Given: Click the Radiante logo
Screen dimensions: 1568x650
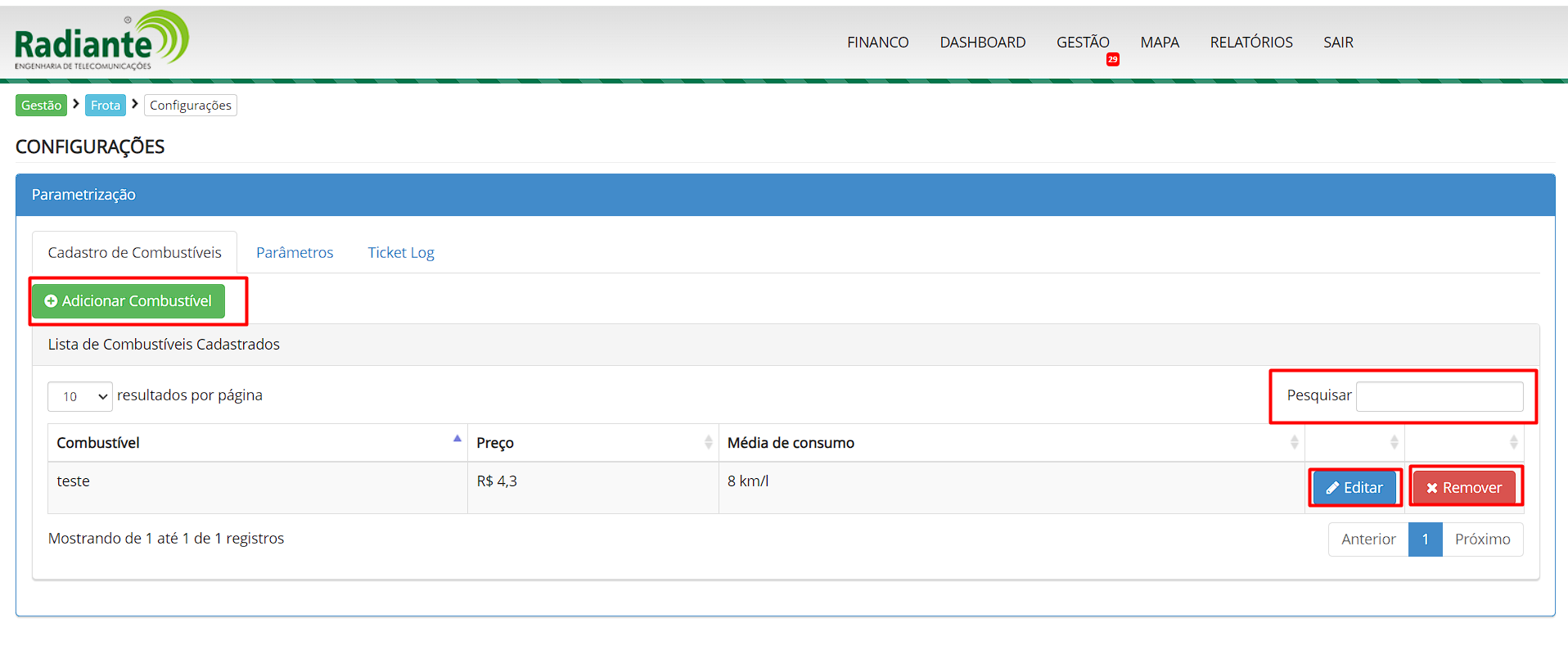Looking at the screenshot, I should point(101,41).
